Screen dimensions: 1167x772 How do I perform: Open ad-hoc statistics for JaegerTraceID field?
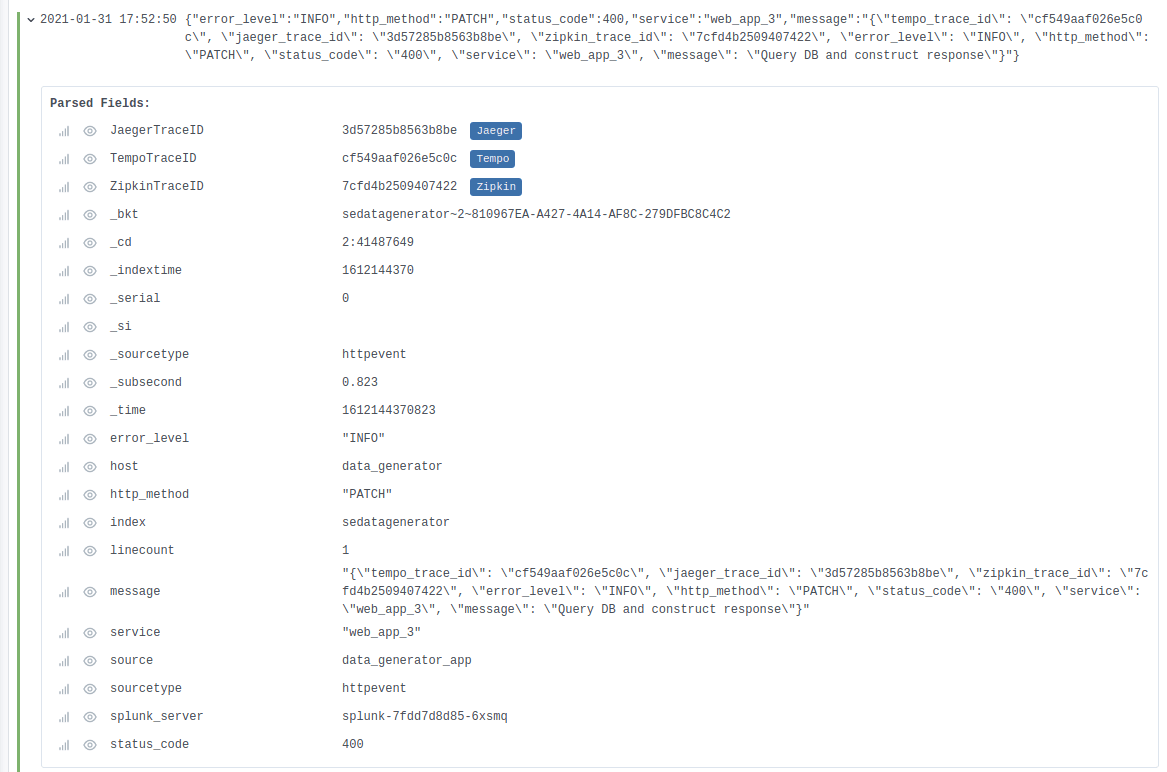[x=64, y=131]
